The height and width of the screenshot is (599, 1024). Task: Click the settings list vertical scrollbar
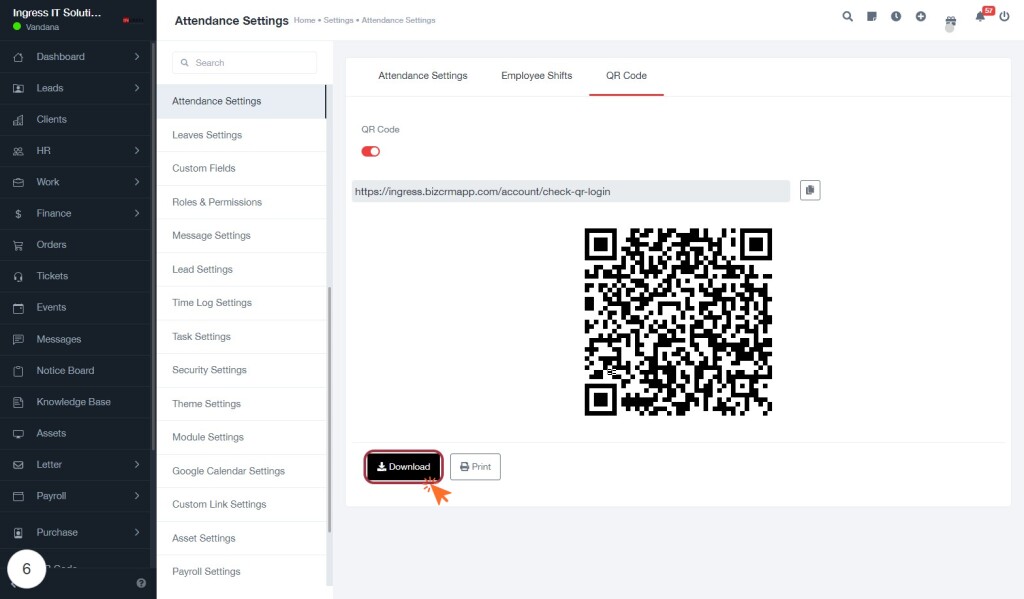(329, 410)
